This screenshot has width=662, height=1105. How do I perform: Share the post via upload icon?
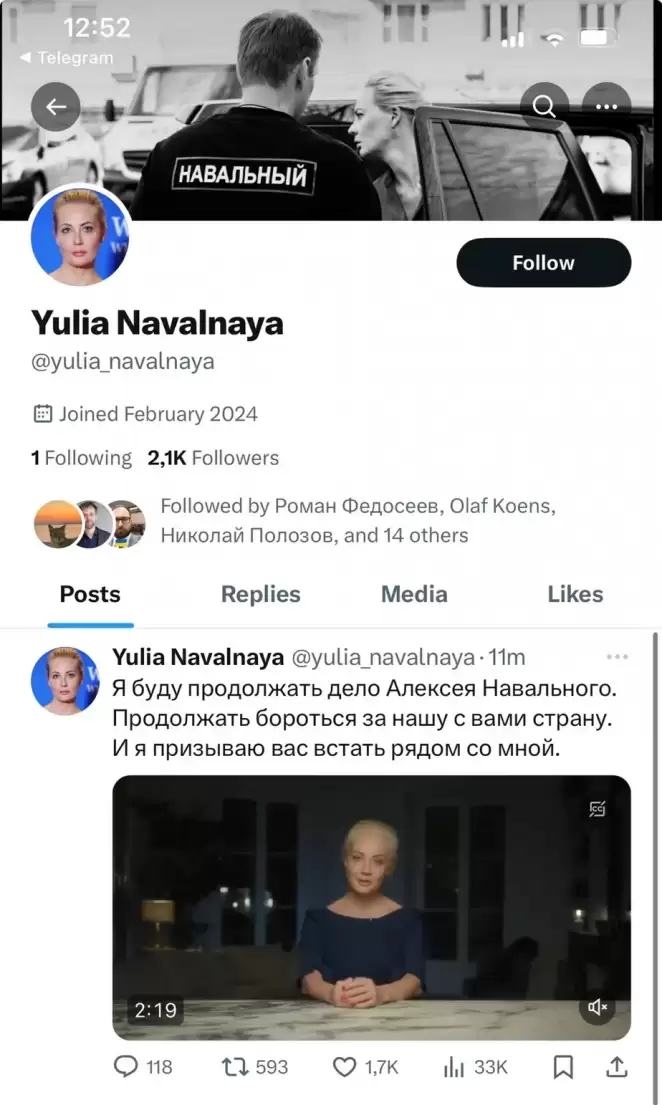tap(616, 1067)
